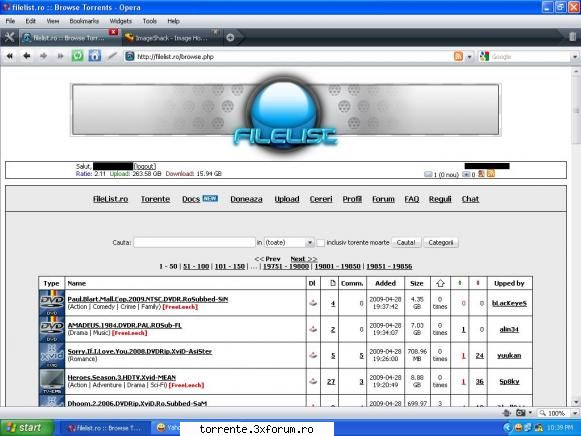Open new tab with plus button

click(x=230, y=37)
